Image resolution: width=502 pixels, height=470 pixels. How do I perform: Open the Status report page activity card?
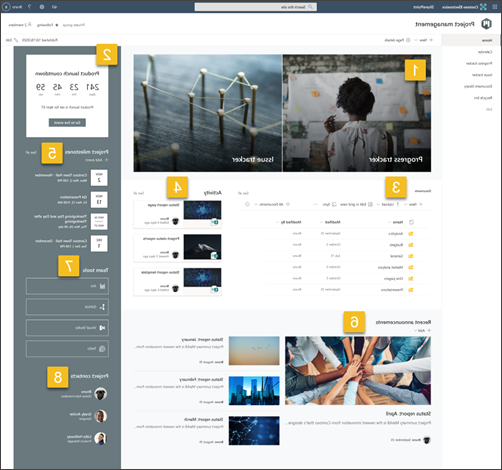click(x=177, y=214)
